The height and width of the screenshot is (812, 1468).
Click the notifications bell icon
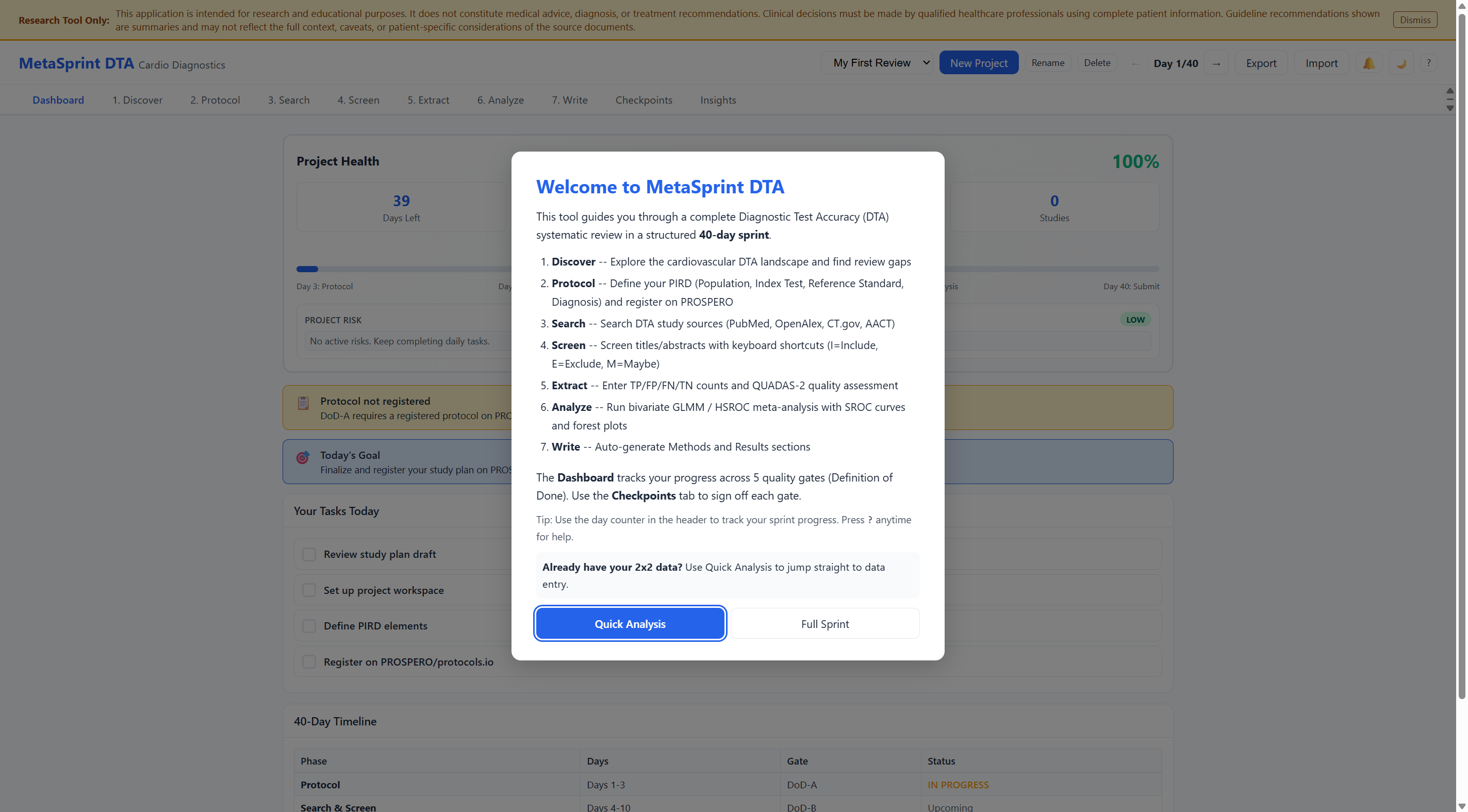pos(1368,63)
